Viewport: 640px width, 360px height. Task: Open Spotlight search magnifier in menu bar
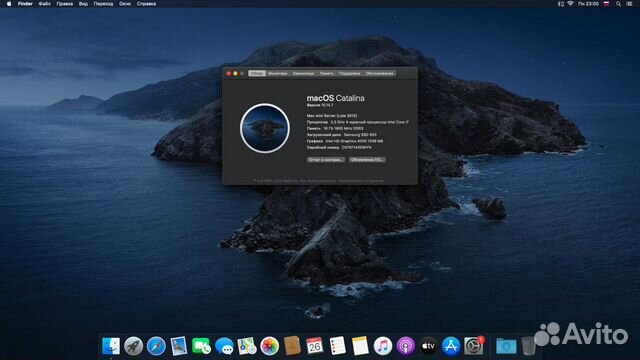(x=618, y=4)
